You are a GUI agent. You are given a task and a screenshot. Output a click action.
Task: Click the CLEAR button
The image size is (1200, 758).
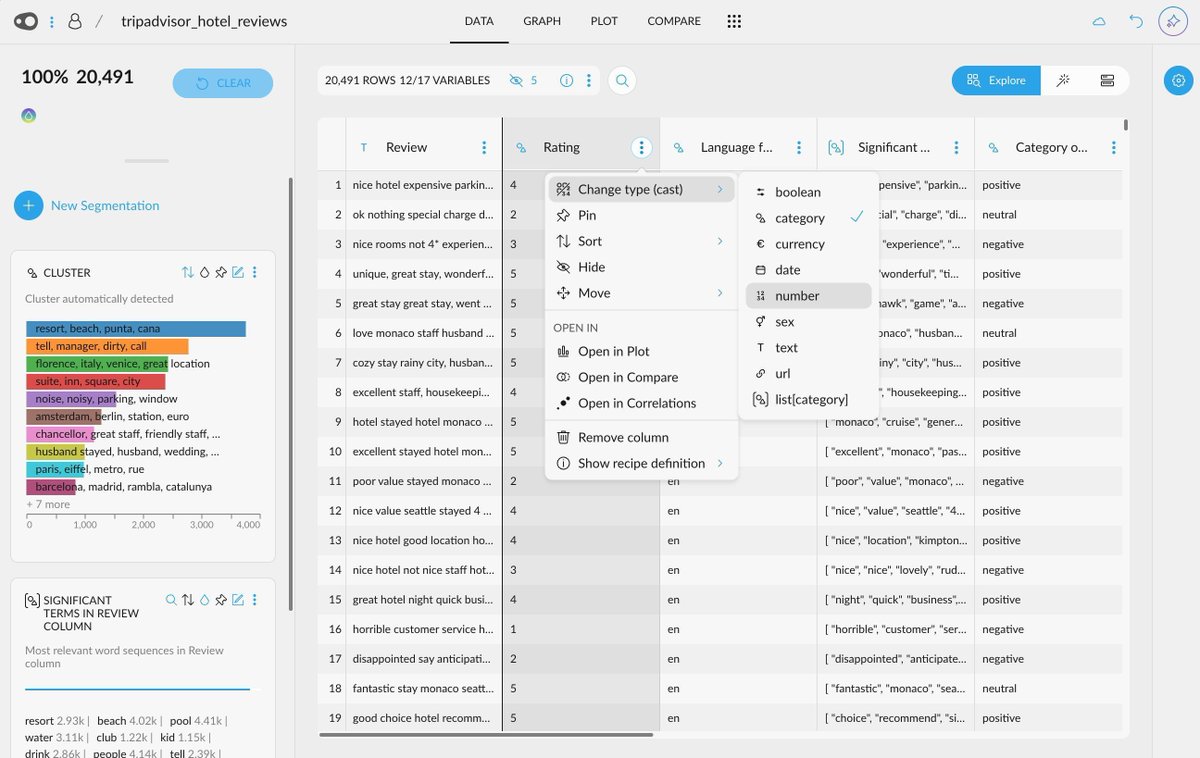click(x=223, y=83)
